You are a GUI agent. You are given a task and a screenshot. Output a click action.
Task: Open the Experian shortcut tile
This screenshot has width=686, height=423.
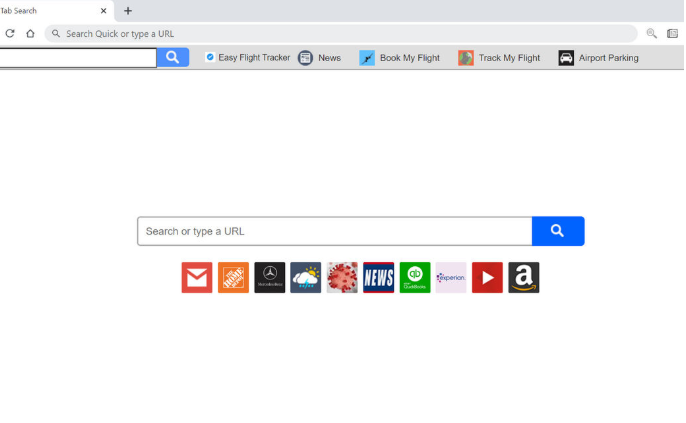451,277
